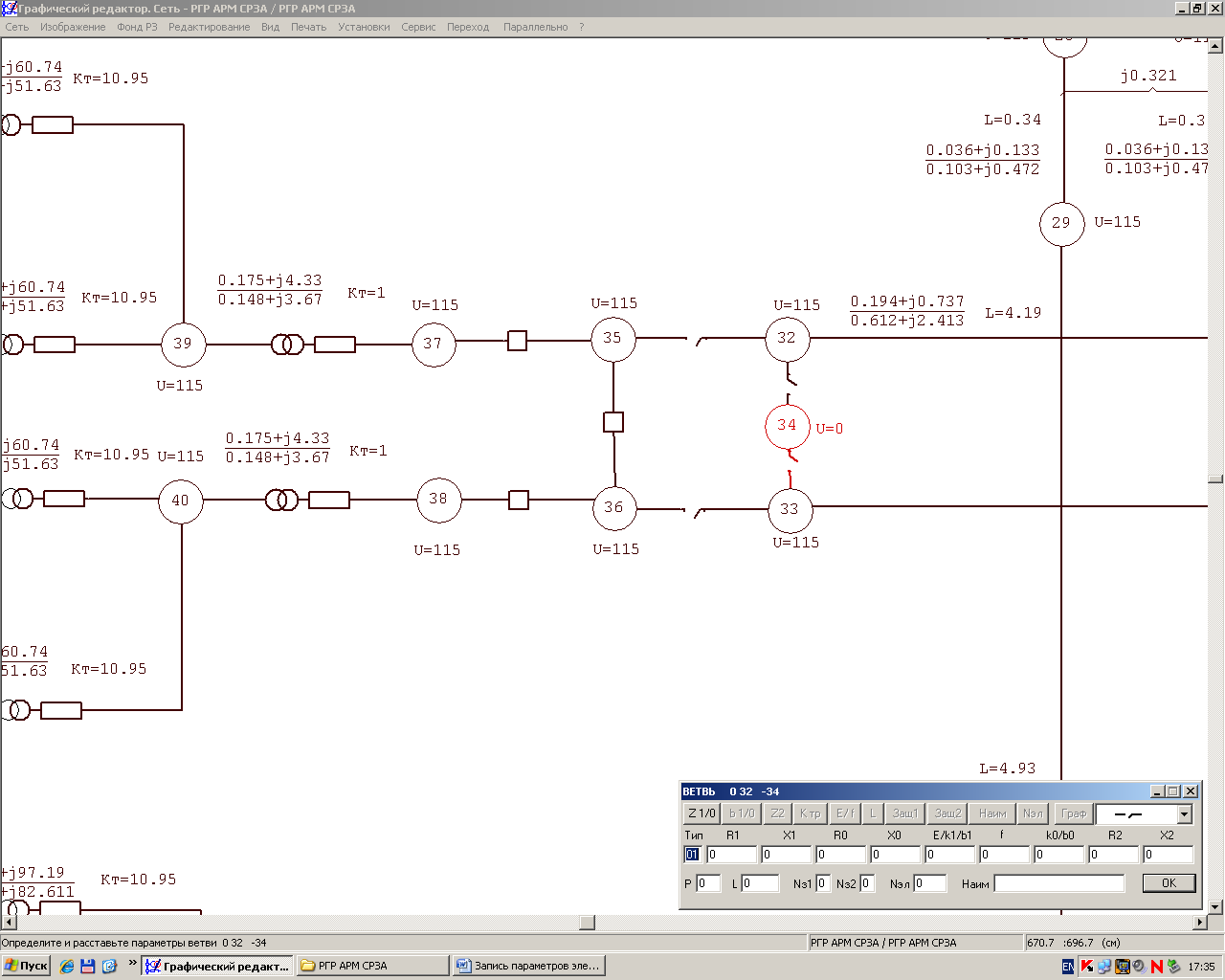Click the P input field
Viewport: 1225px width, 980px height.
(708, 883)
